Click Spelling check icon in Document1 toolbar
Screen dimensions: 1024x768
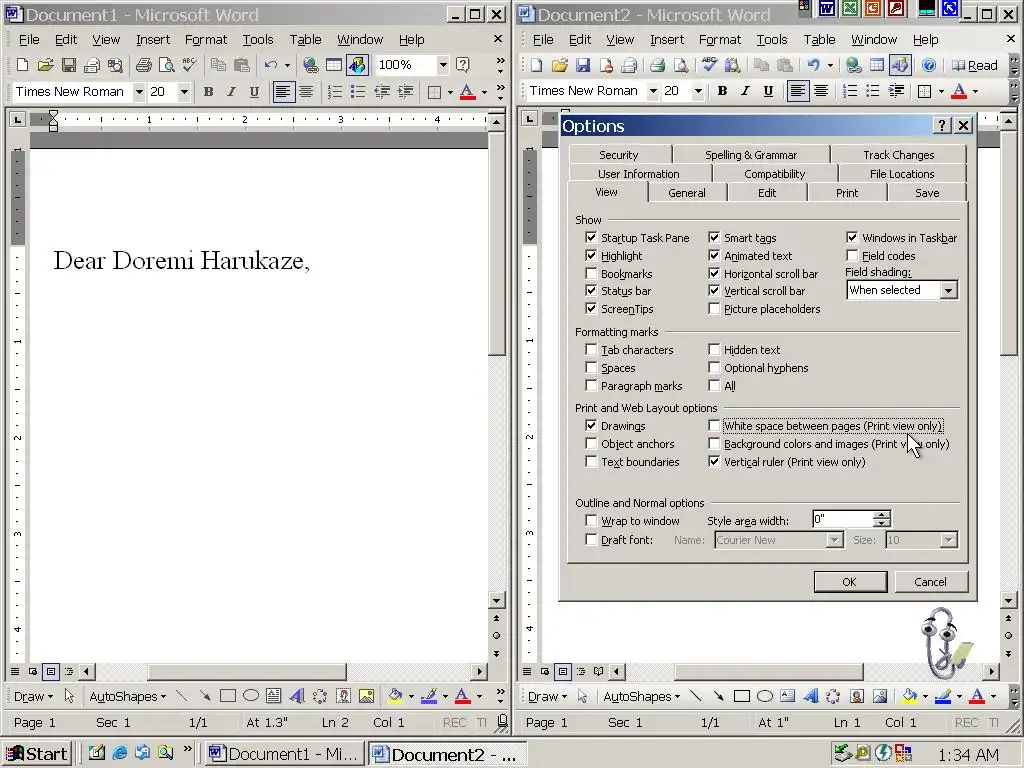click(189, 65)
